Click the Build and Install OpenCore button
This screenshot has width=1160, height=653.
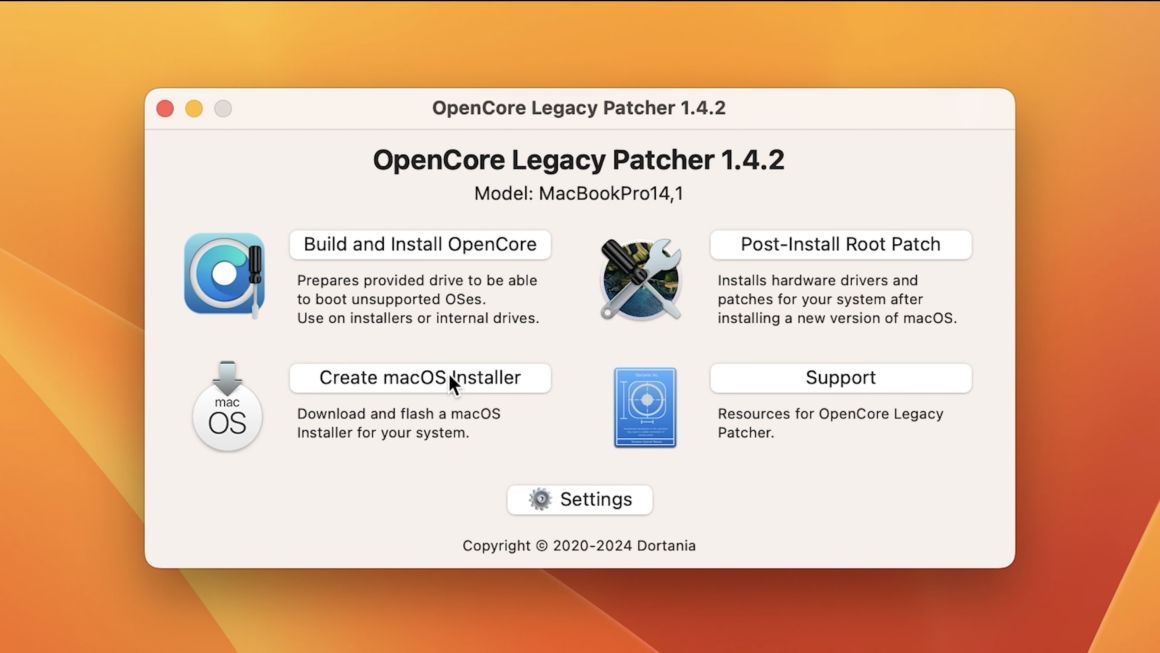point(420,245)
